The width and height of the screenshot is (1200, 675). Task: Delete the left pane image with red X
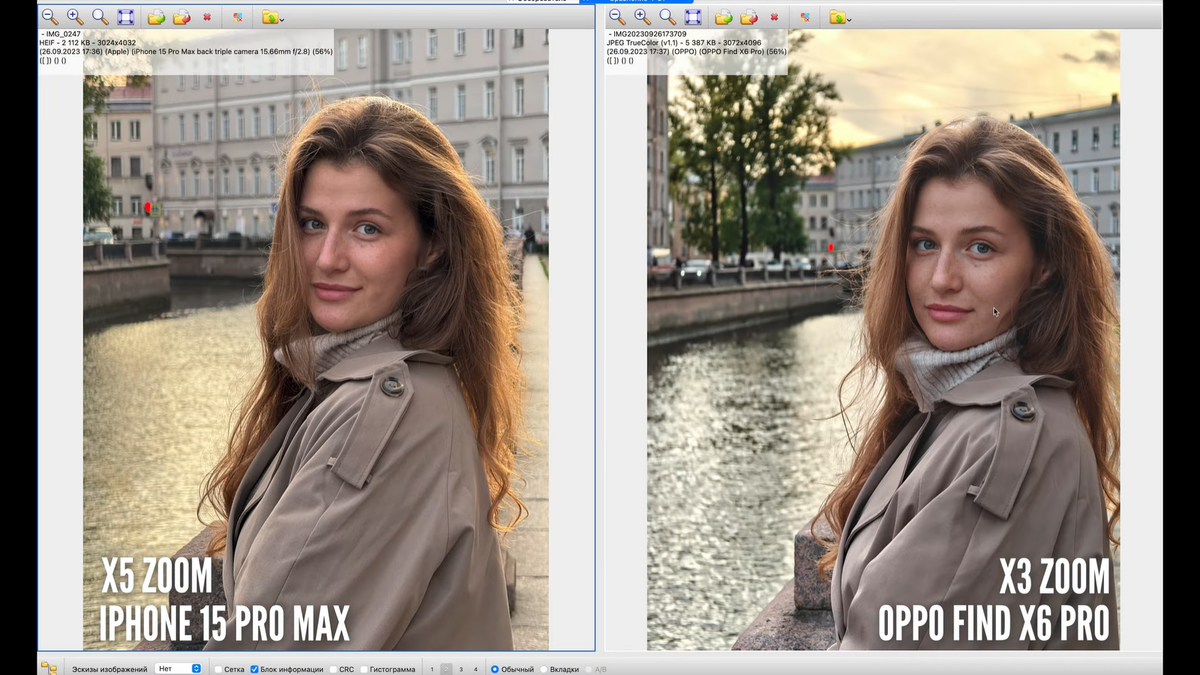pyautogui.click(x=207, y=17)
